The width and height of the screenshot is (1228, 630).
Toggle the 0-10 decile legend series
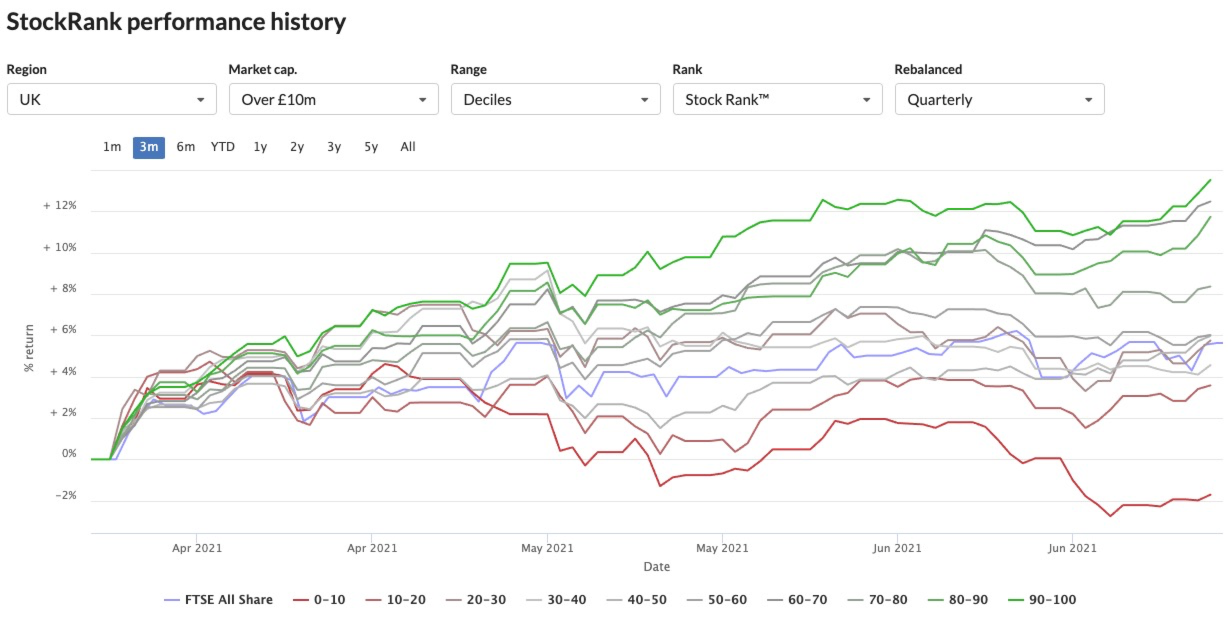click(x=320, y=600)
